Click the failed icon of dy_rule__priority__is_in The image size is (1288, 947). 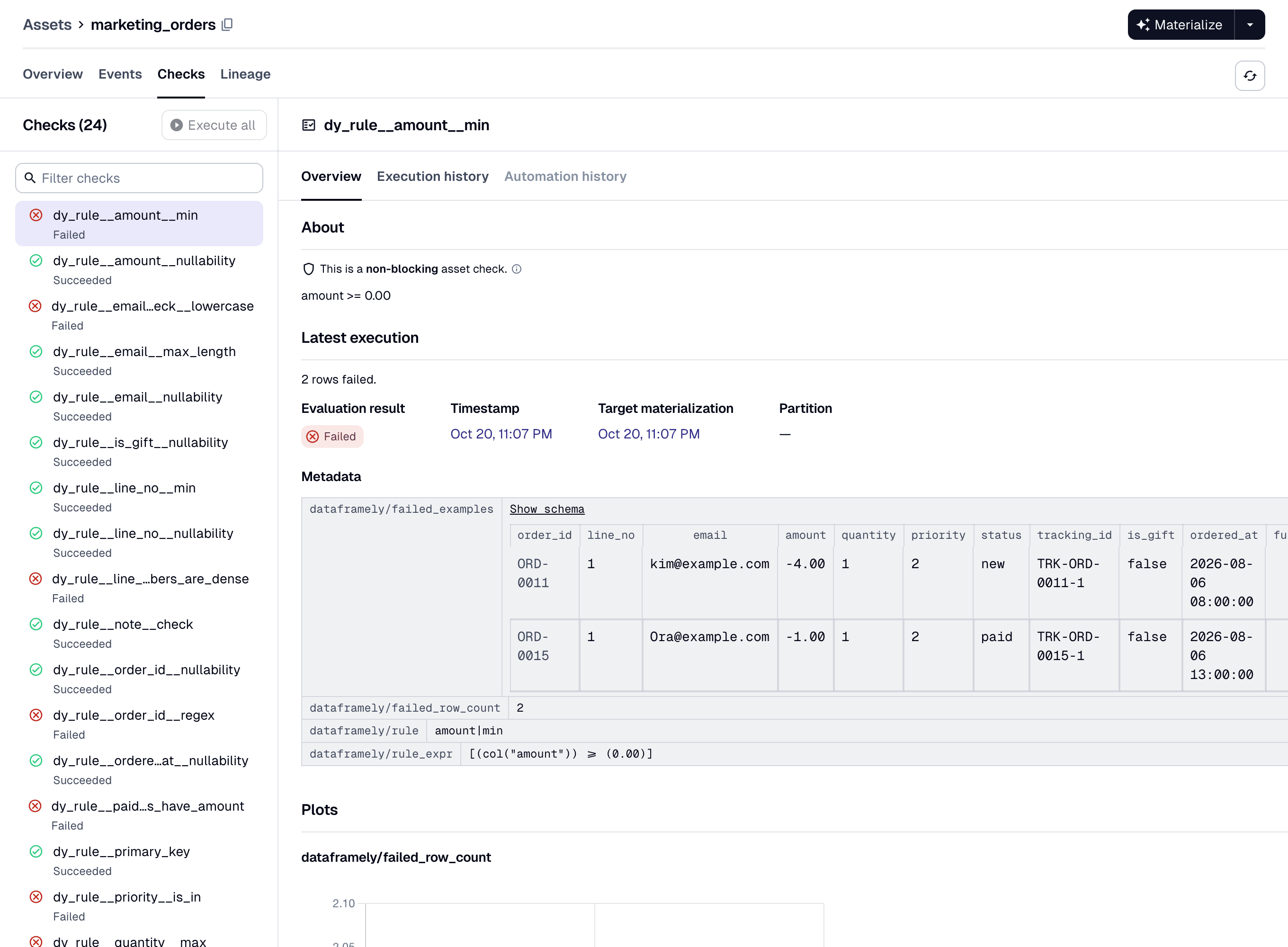pos(36,896)
